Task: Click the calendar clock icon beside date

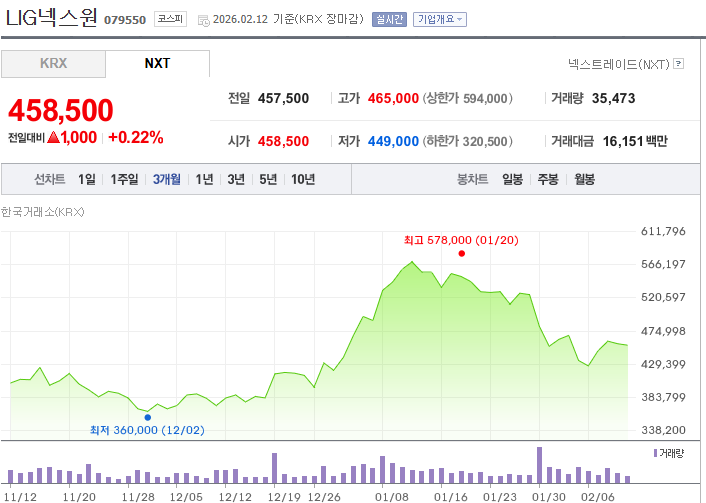Action: (204, 20)
